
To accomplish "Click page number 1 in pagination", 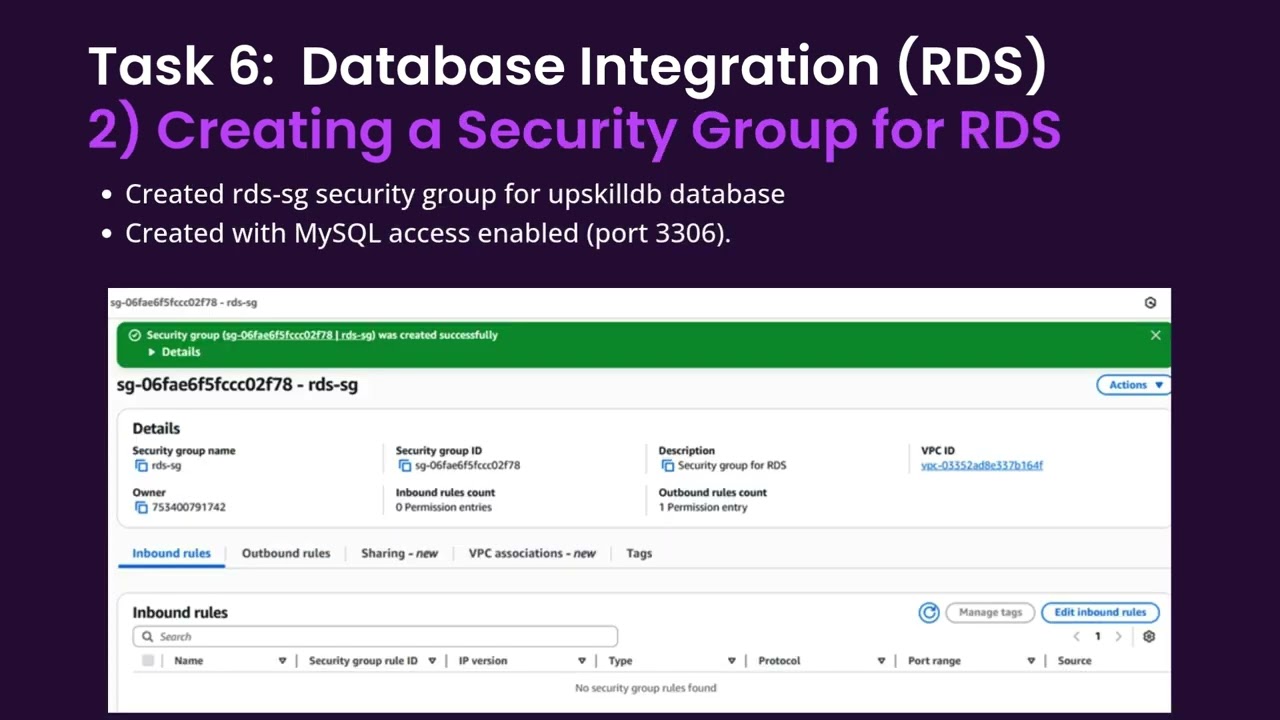I will [1097, 636].
